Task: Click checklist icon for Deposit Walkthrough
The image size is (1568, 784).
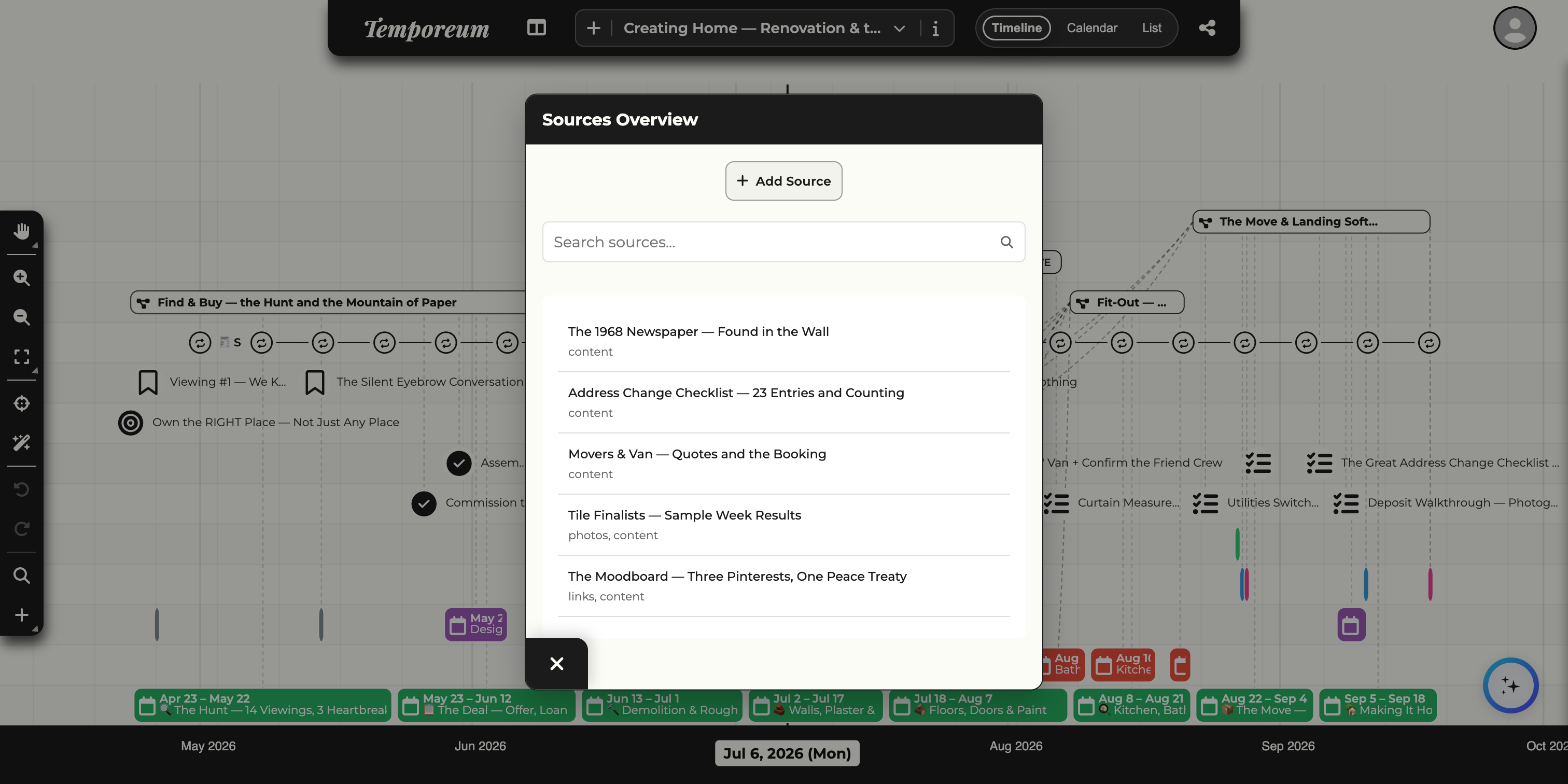Action: click(1346, 503)
